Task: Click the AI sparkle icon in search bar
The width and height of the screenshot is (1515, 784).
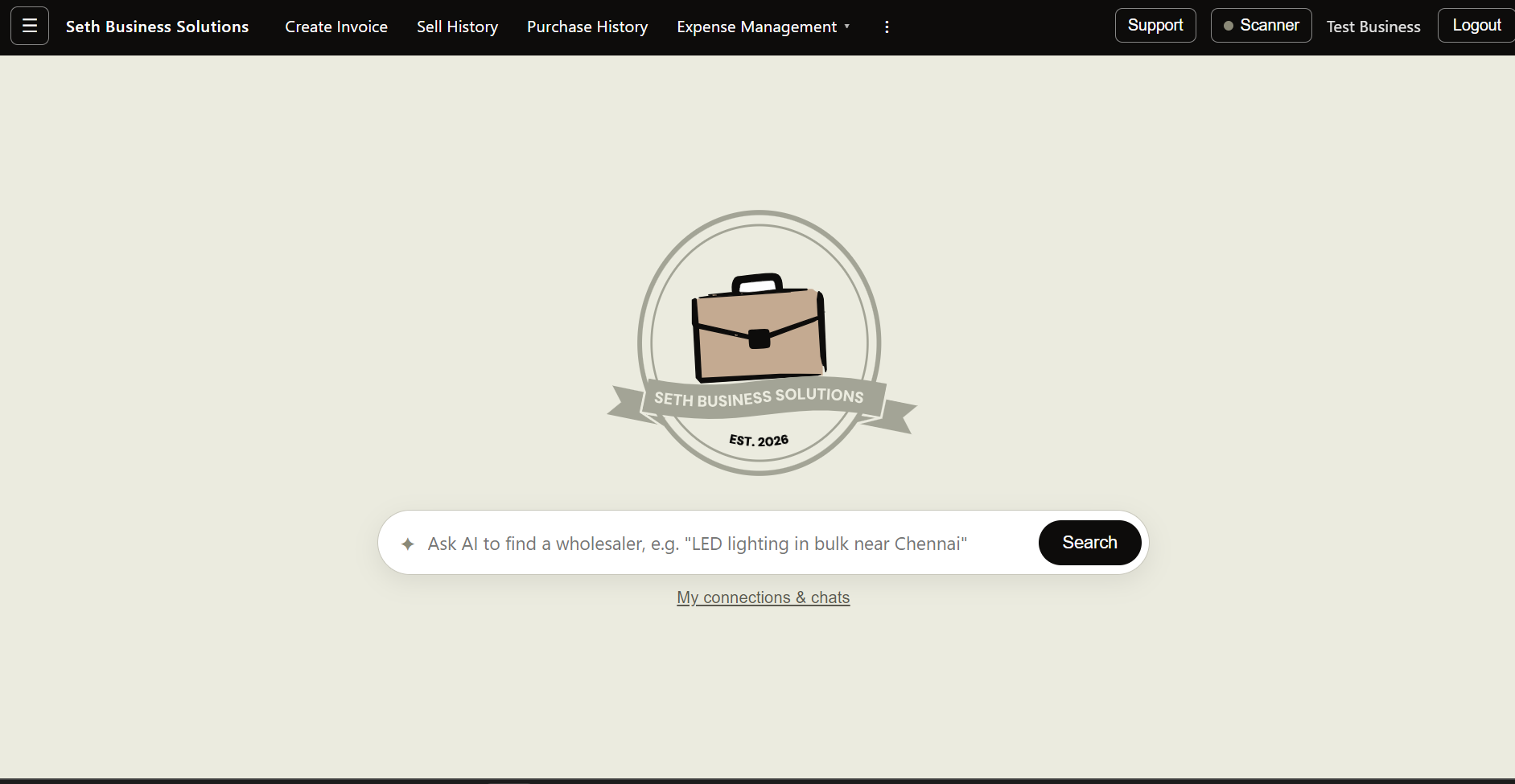Action: coord(408,544)
